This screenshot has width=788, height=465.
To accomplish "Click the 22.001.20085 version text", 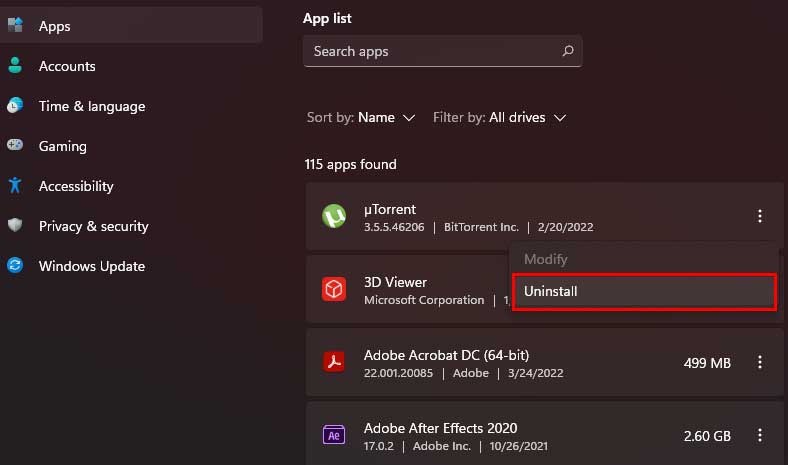I will (x=398, y=374).
